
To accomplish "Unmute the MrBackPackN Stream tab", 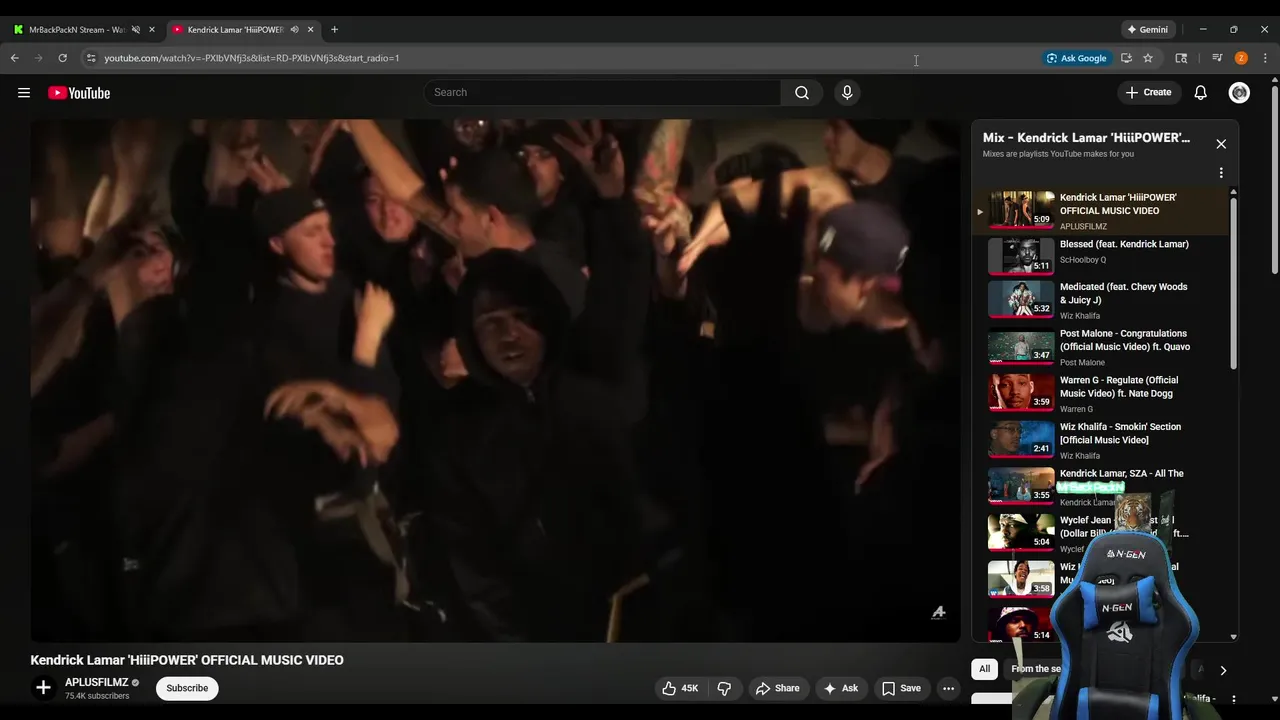I will click(136, 30).
